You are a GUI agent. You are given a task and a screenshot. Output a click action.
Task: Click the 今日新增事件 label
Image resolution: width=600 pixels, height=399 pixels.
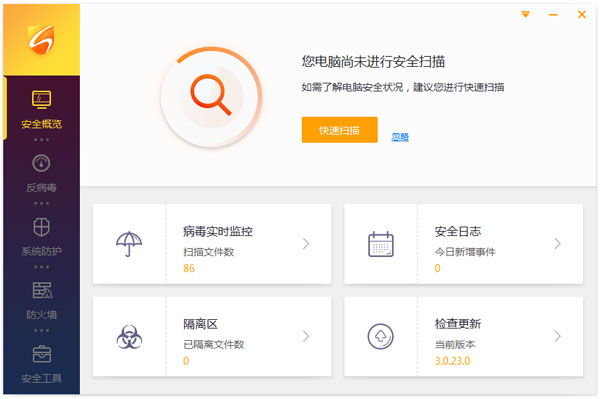coord(465,252)
